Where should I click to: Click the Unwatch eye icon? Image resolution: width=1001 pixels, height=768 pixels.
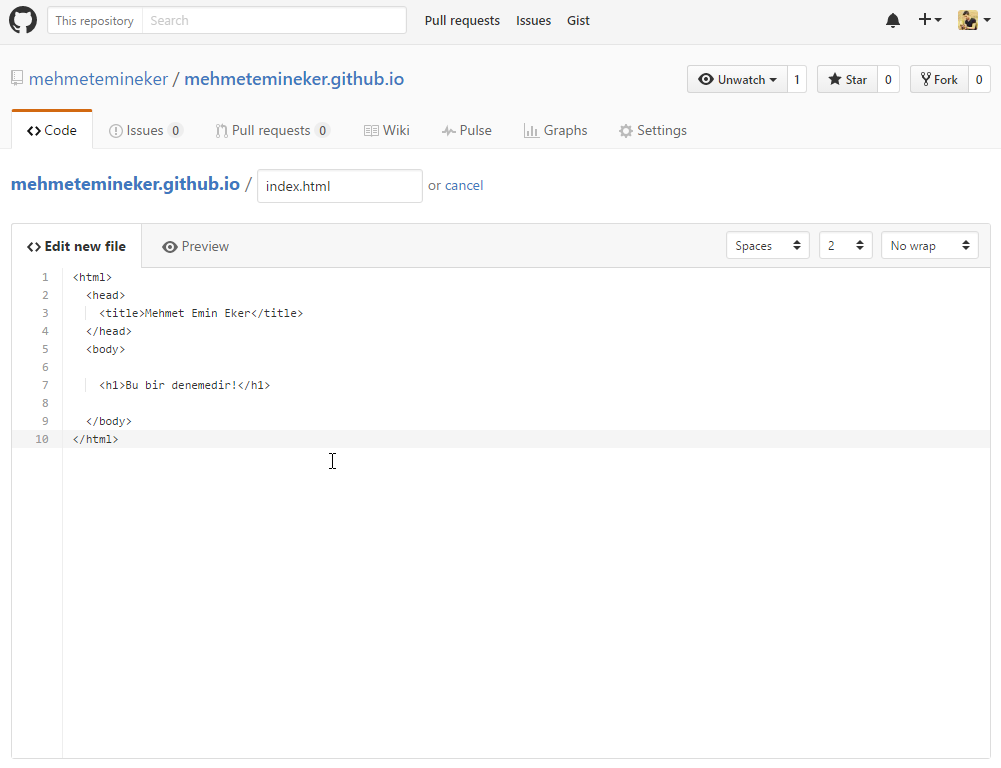pyautogui.click(x=705, y=79)
